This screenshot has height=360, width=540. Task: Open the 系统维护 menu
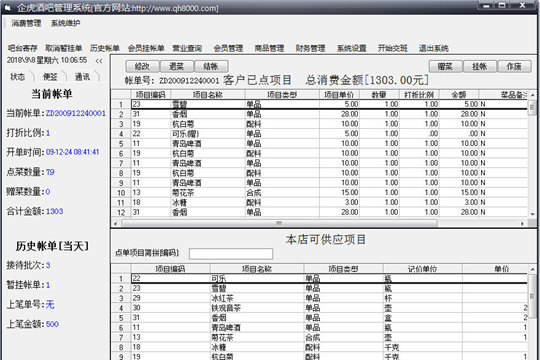(x=65, y=23)
